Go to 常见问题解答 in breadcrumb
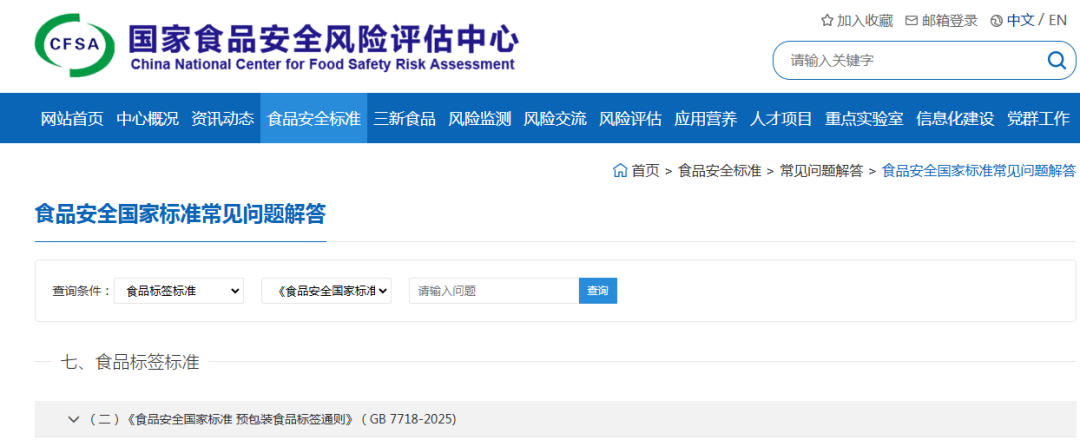 pyautogui.click(x=821, y=171)
